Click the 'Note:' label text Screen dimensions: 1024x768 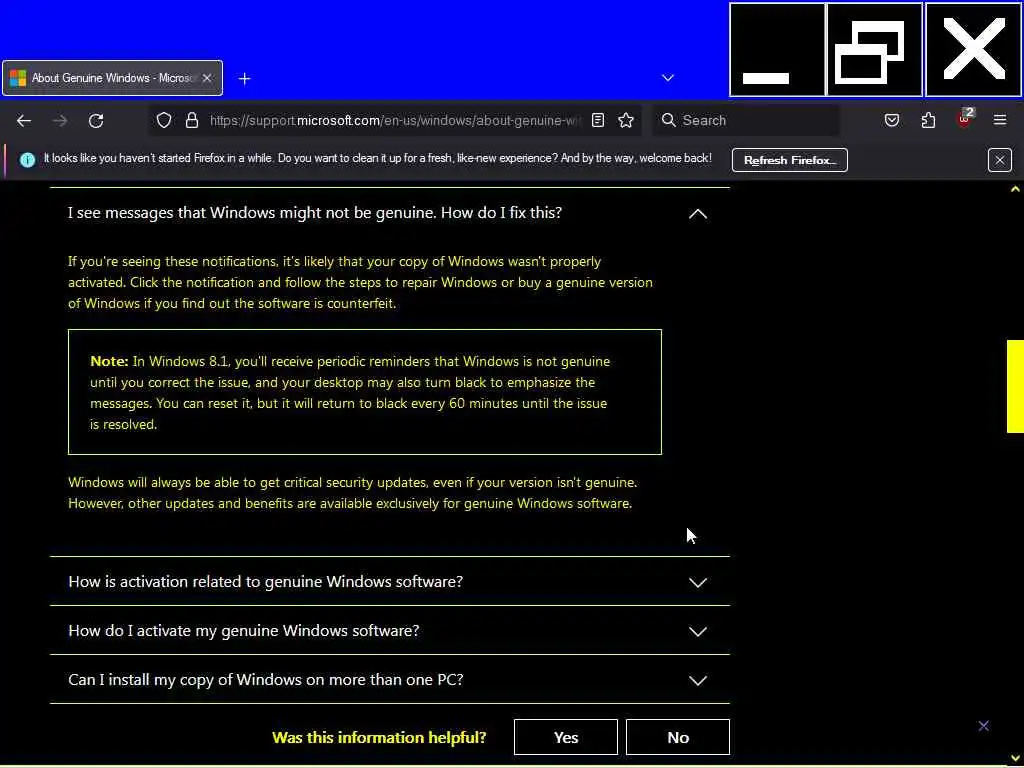[x=109, y=361]
